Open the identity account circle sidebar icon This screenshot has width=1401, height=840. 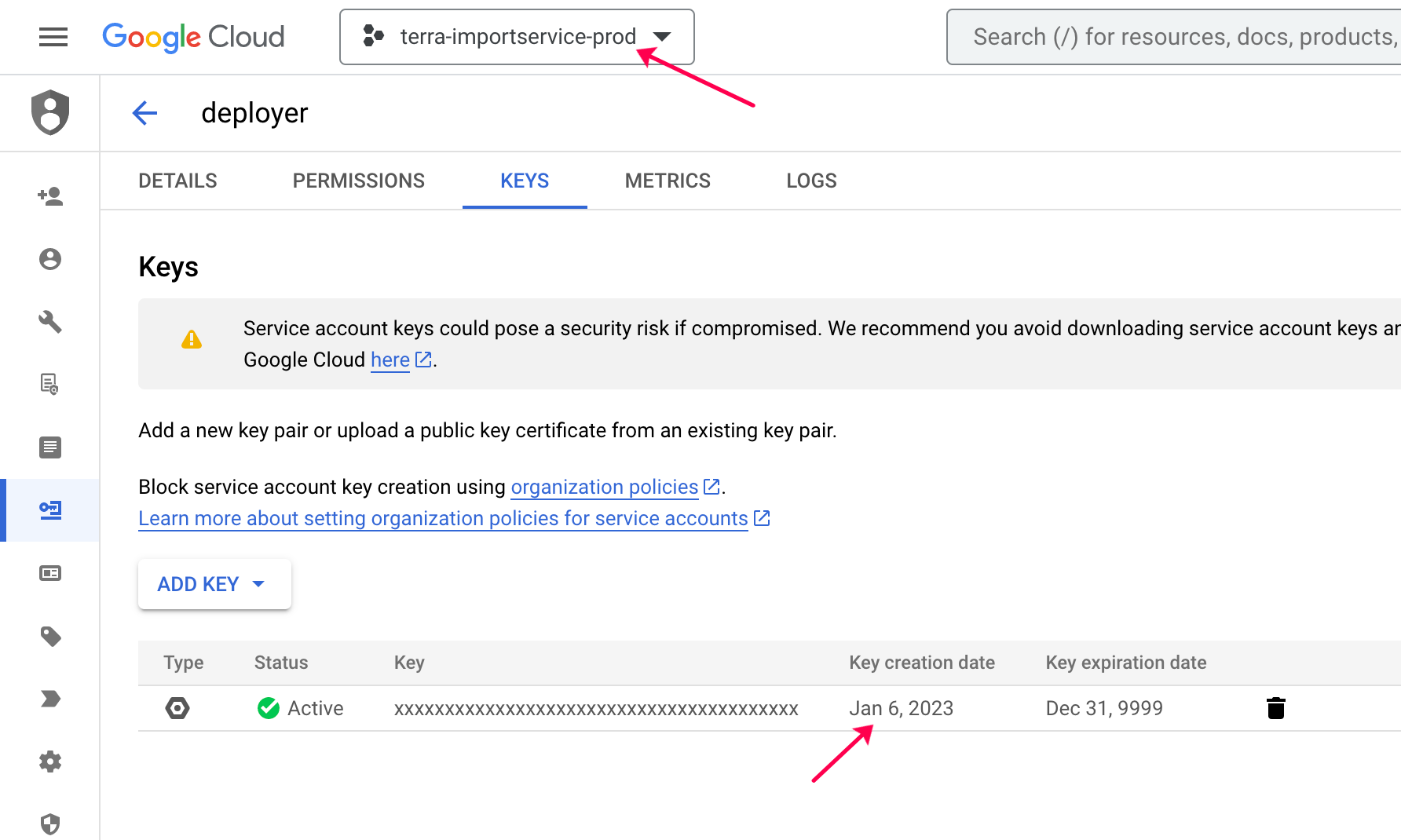click(50, 259)
